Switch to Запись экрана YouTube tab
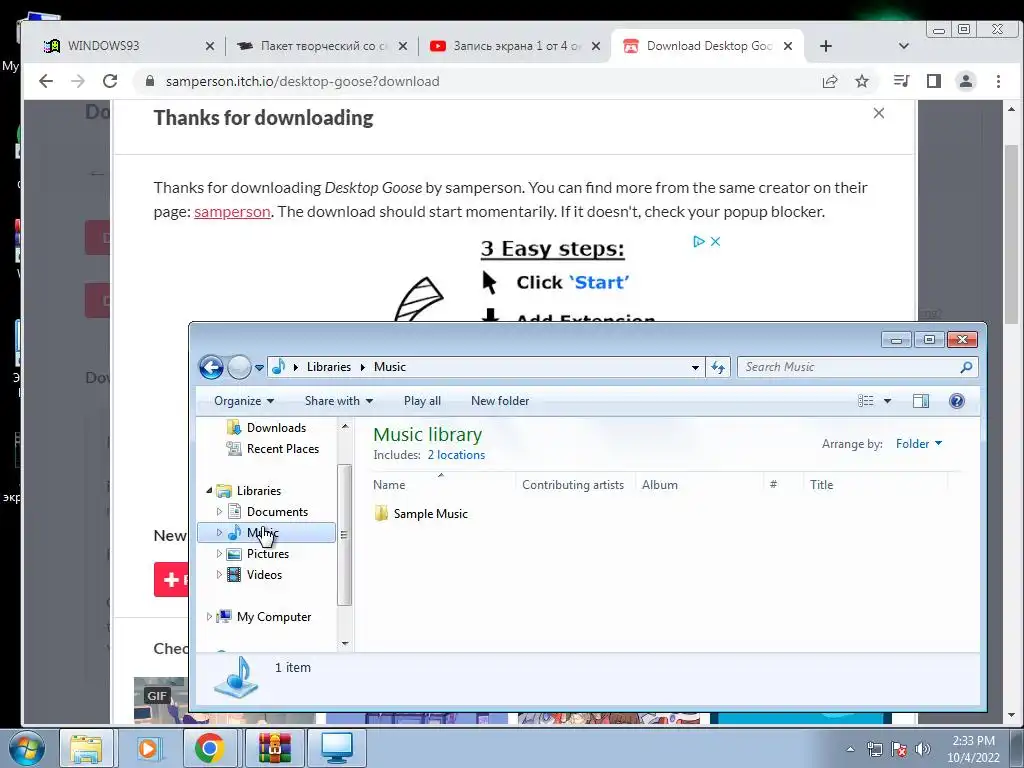Image resolution: width=1024 pixels, height=768 pixels. pos(515,46)
